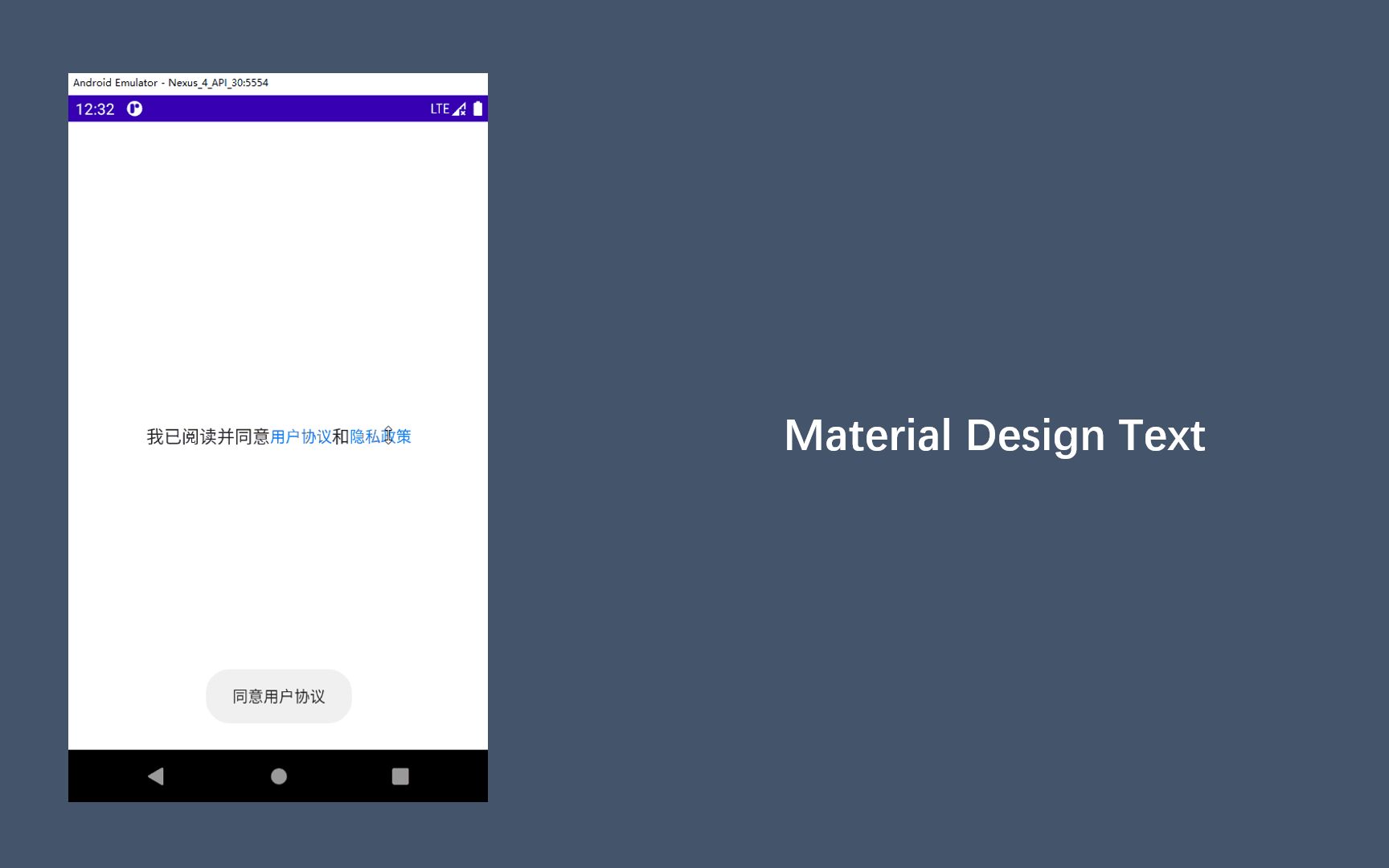Click the consent text 我已阅读并同意
The height and width of the screenshot is (868, 1389).
207,436
